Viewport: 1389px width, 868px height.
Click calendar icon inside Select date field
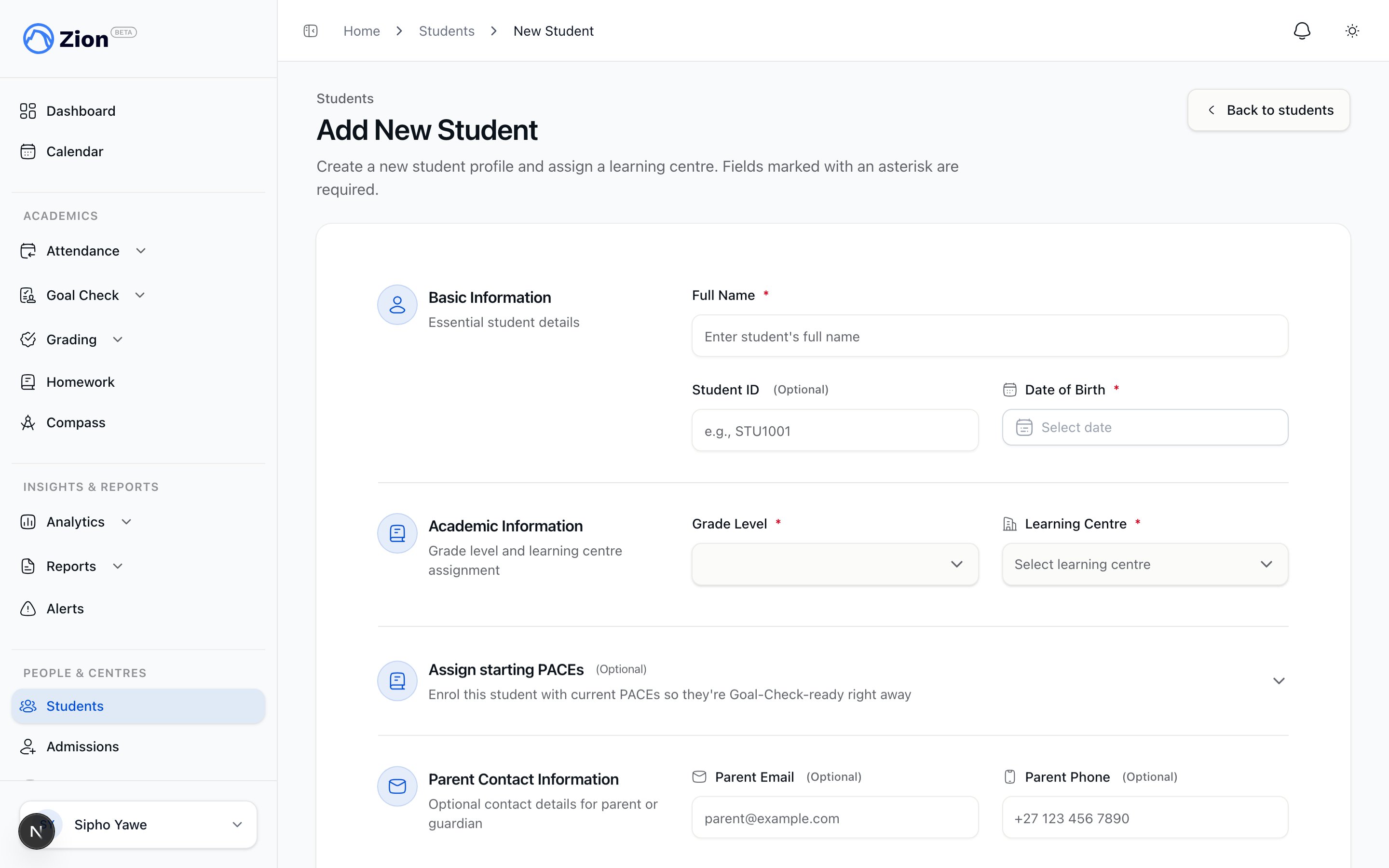1024,427
